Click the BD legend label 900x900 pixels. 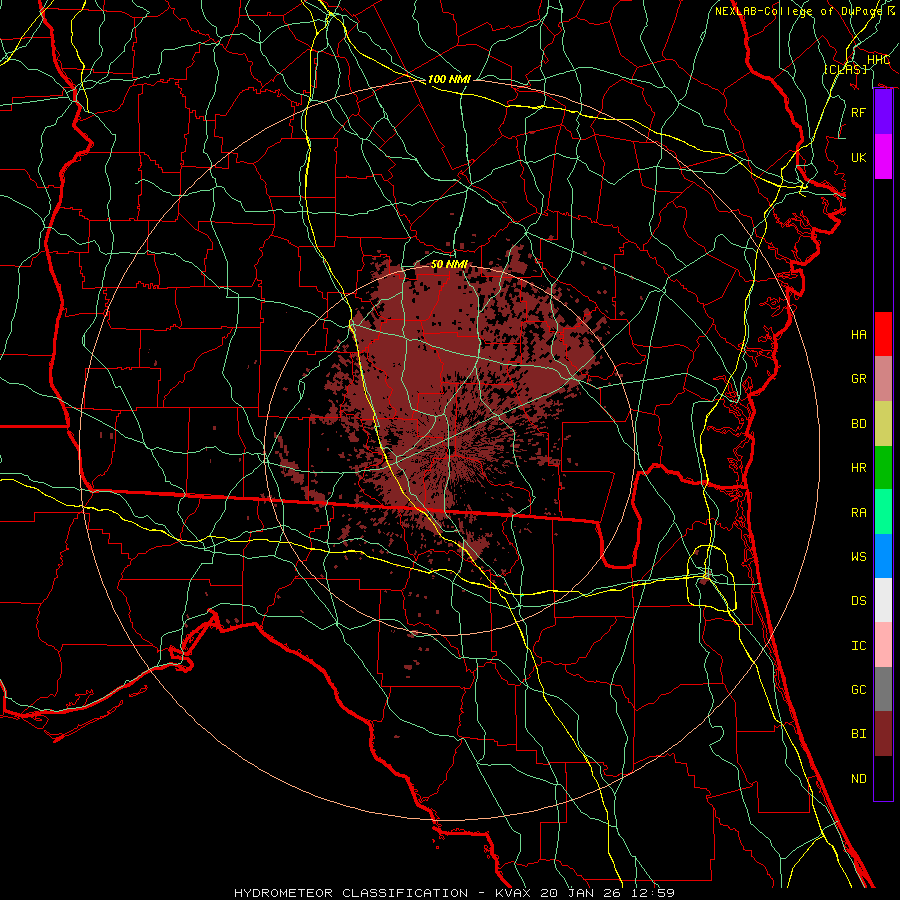tap(859, 424)
